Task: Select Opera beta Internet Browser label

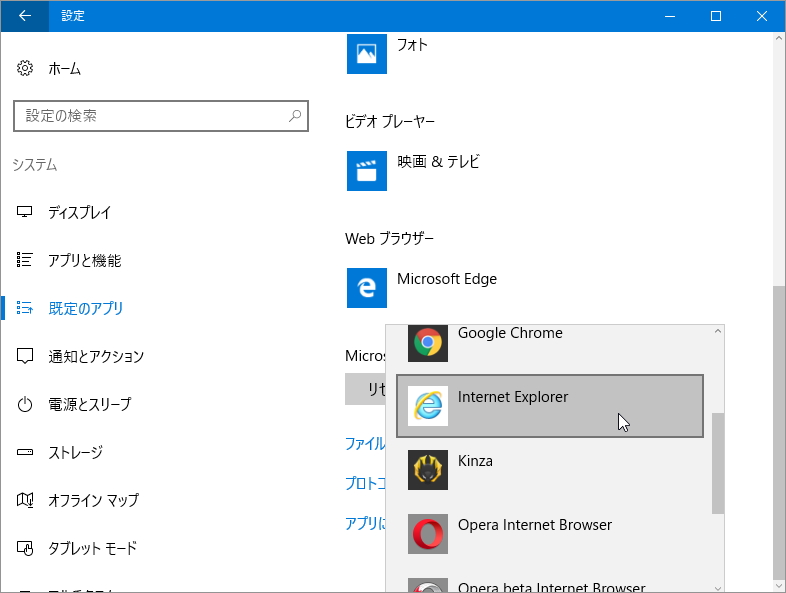Action: [x=551, y=587]
